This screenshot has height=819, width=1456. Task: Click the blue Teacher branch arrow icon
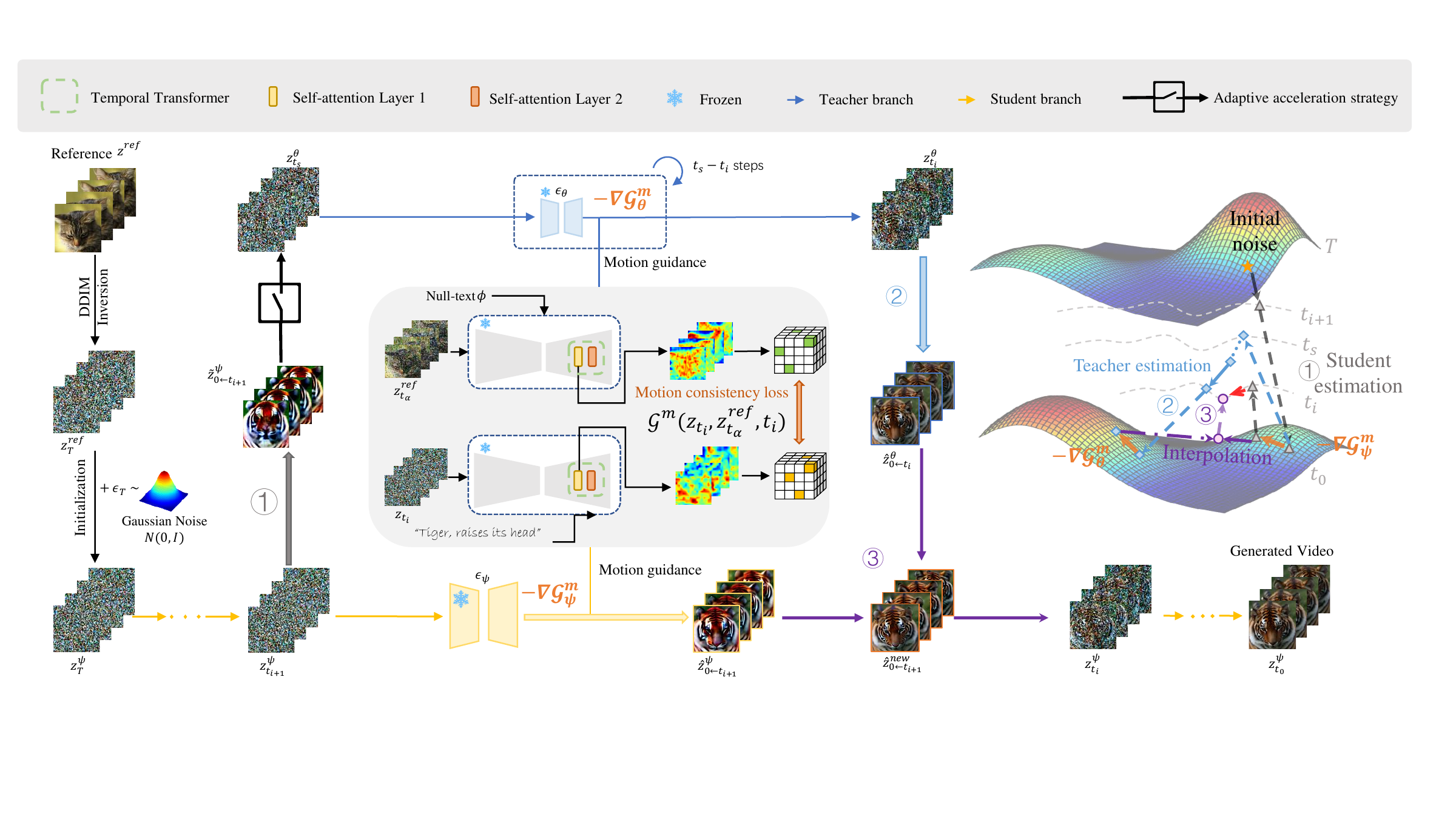[x=795, y=100]
